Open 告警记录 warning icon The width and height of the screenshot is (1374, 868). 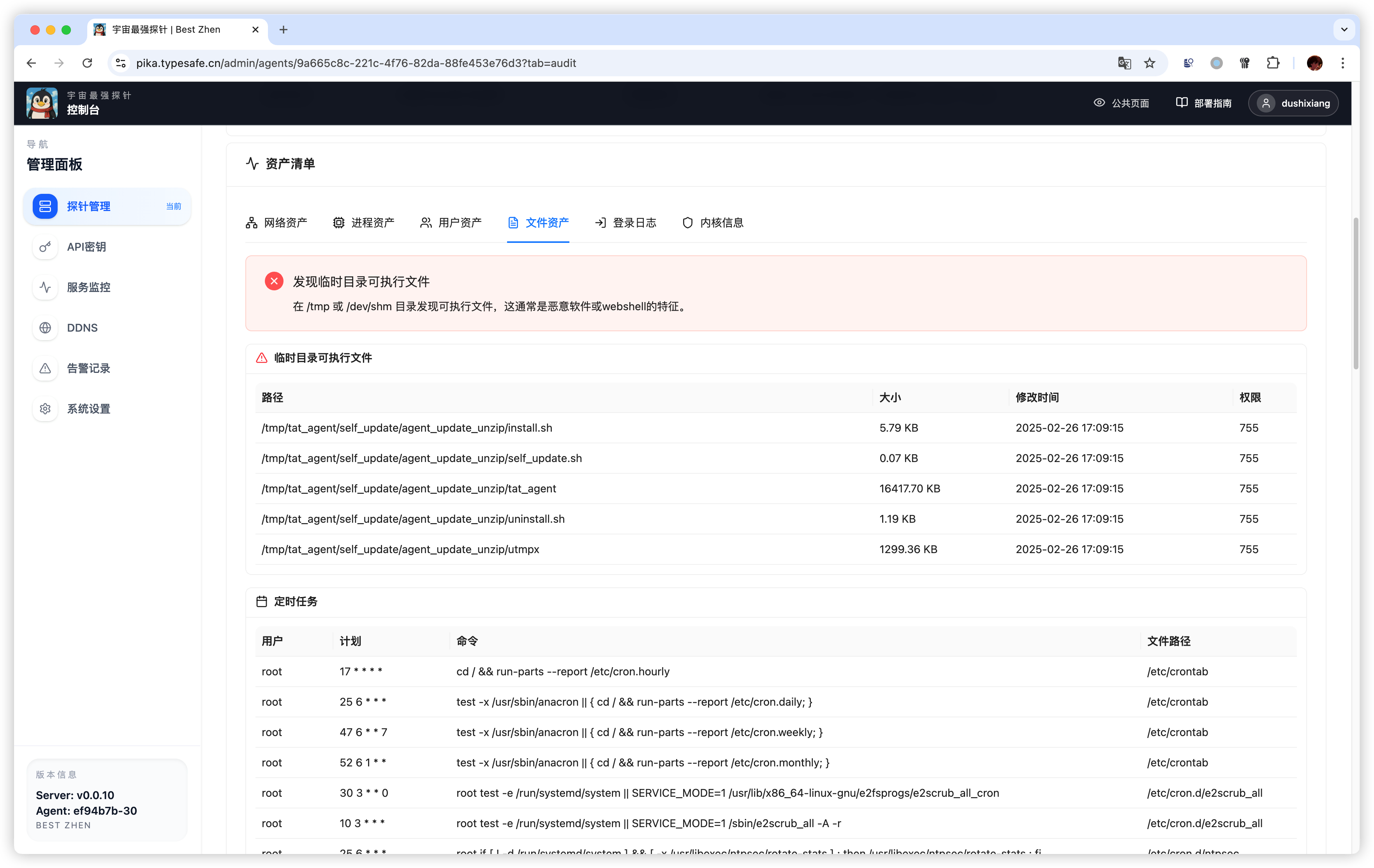point(45,369)
